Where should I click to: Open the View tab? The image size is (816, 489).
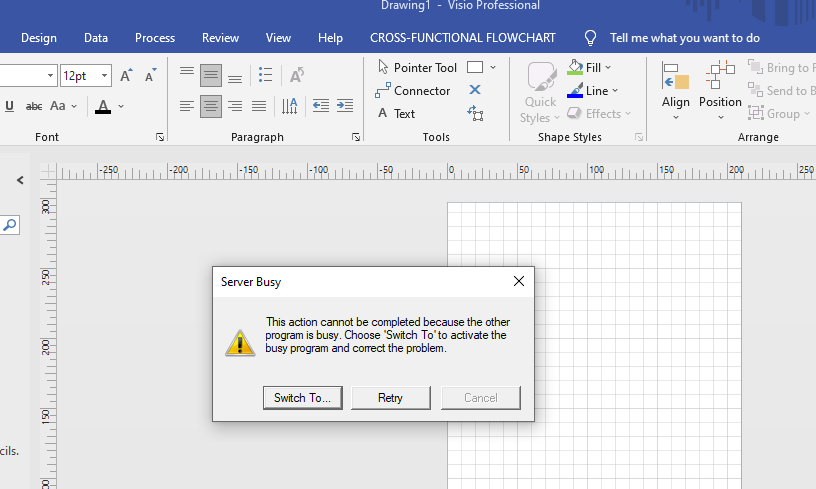click(278, 38)
